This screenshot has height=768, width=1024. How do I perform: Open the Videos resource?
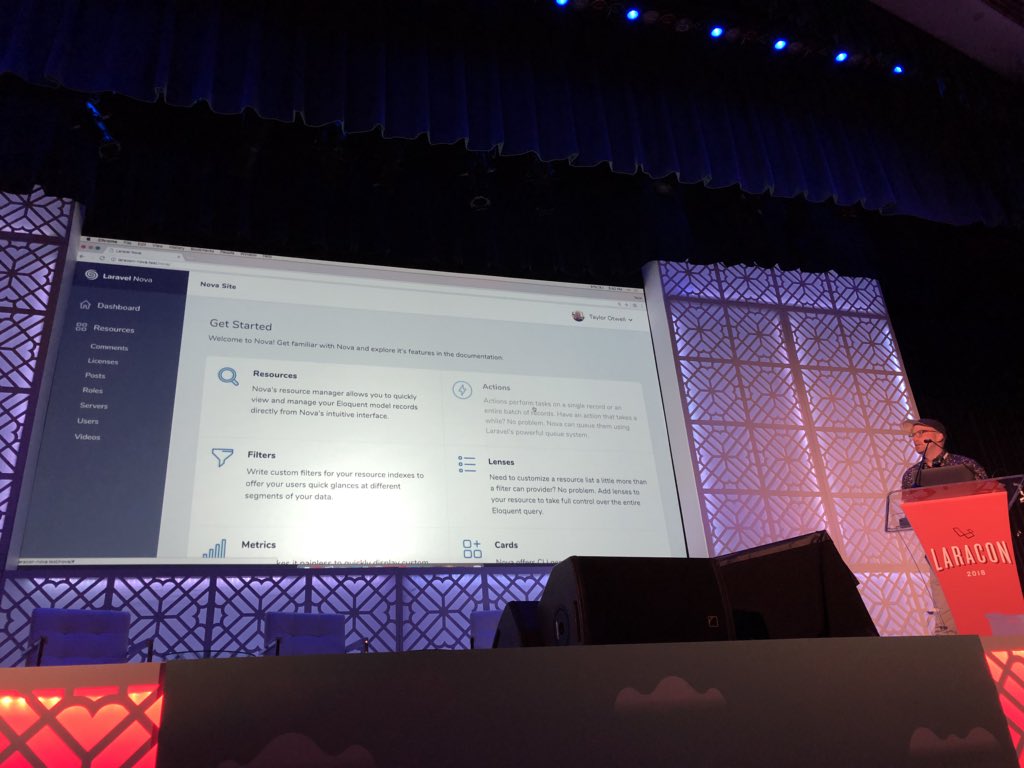click(88, 437)
